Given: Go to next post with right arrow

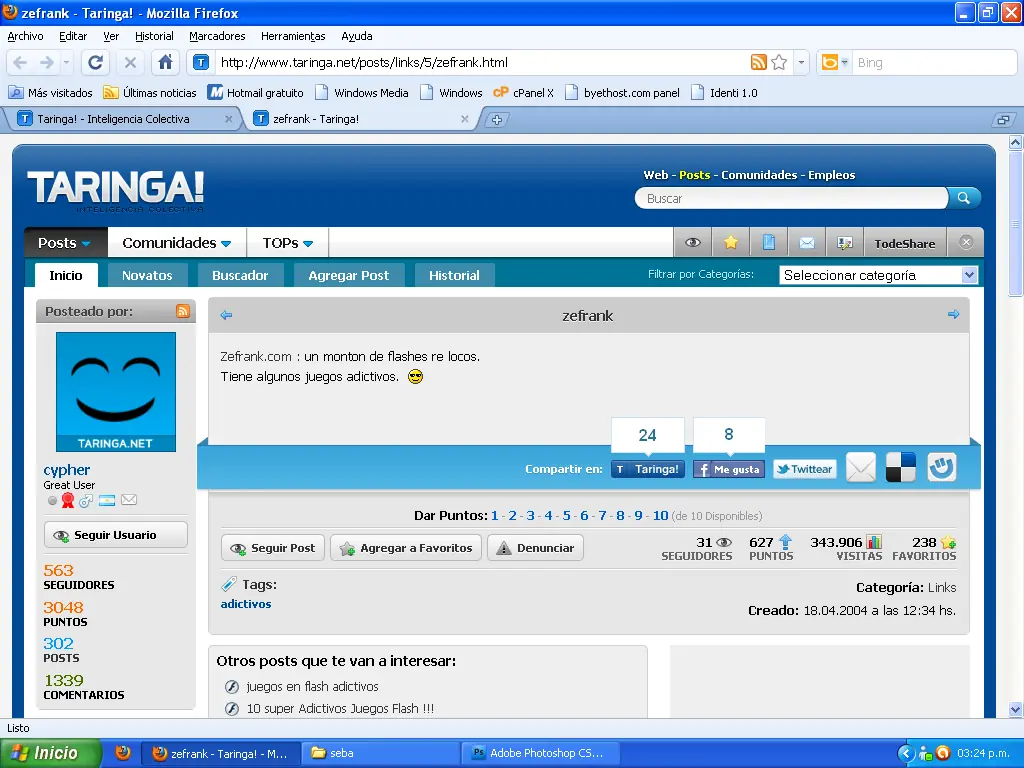Looking at the screenshot, I should (953, 315).
